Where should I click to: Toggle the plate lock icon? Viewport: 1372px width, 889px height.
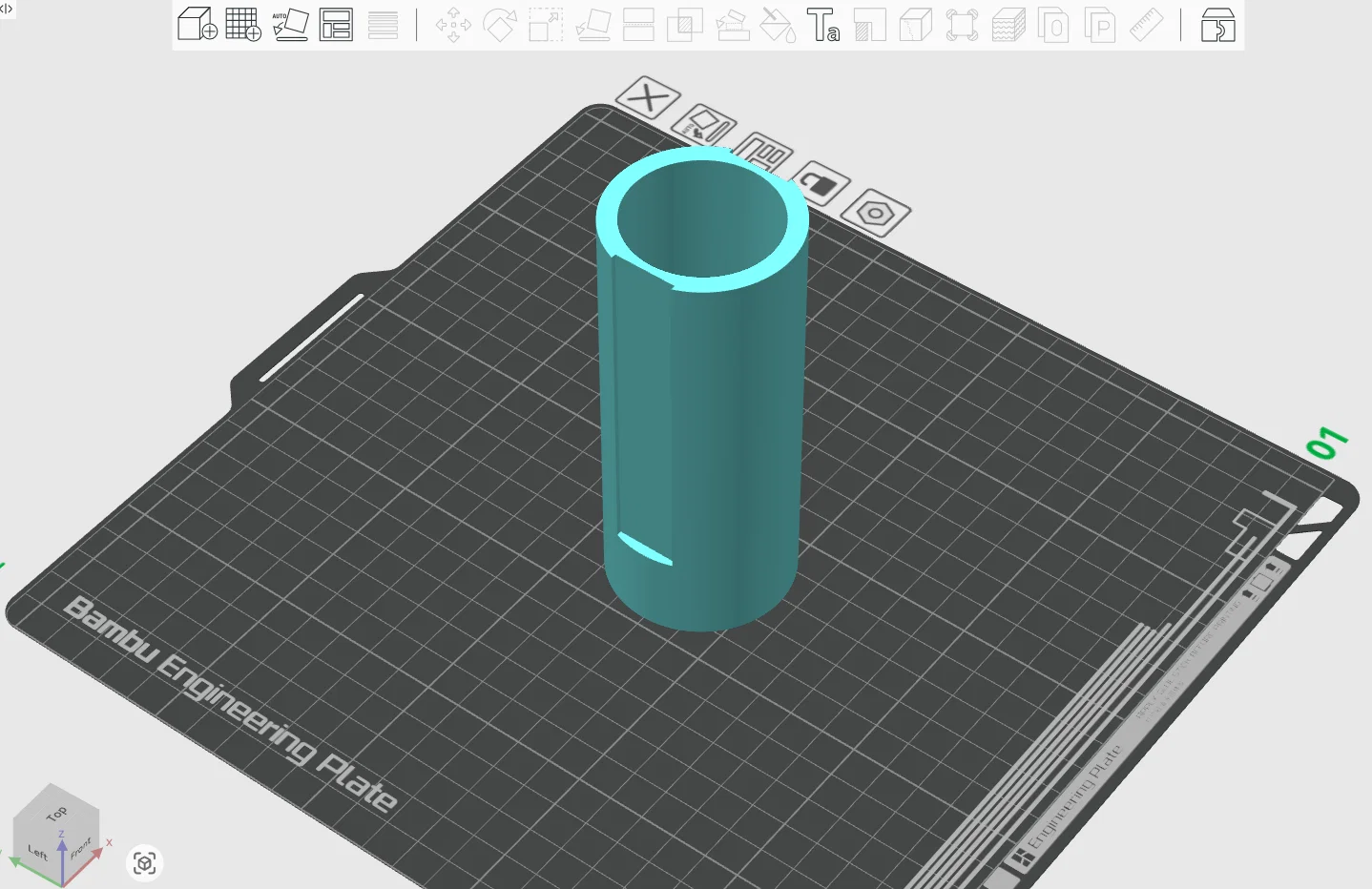820,182
